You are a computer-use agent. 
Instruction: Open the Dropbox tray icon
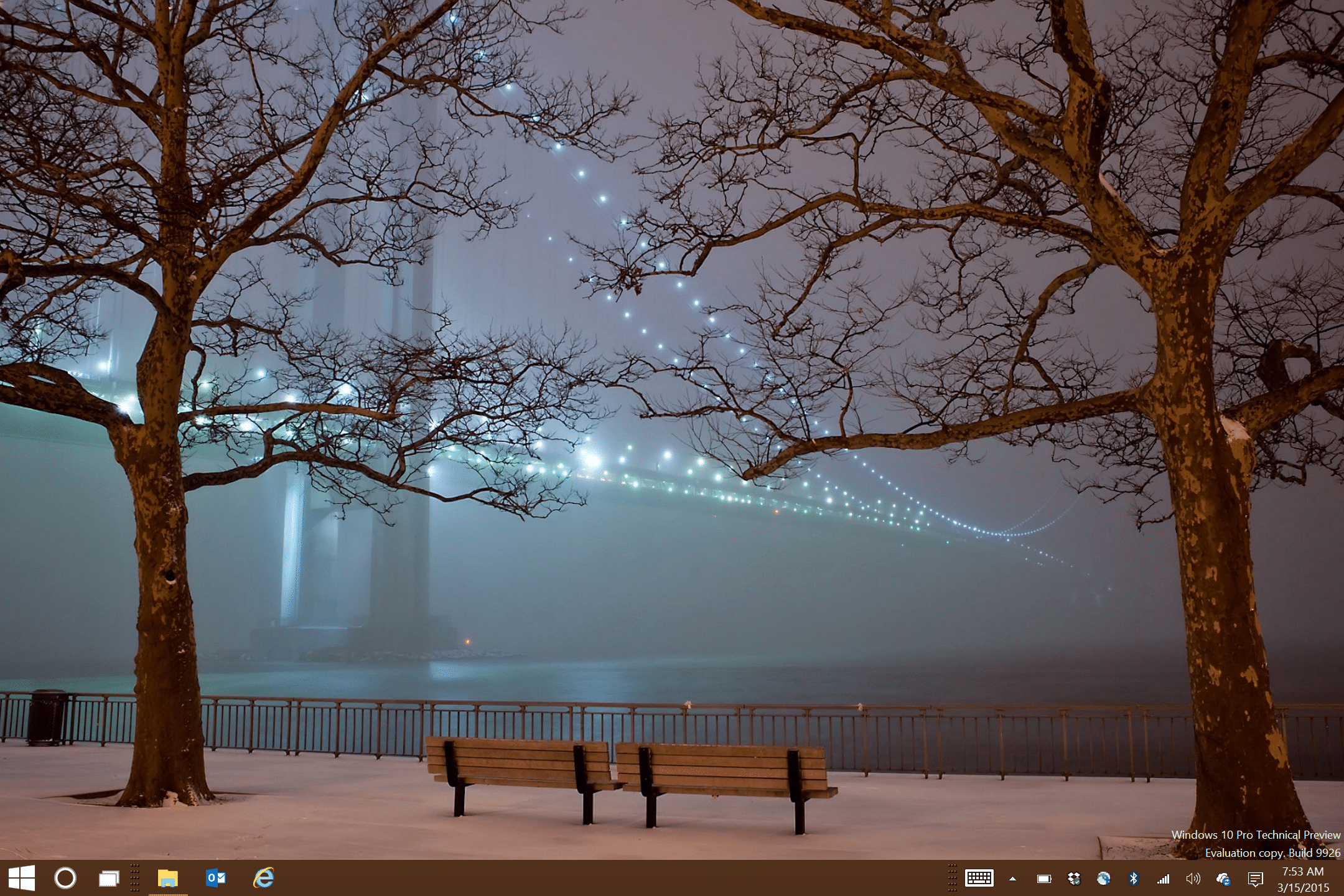coord(1073,879)
